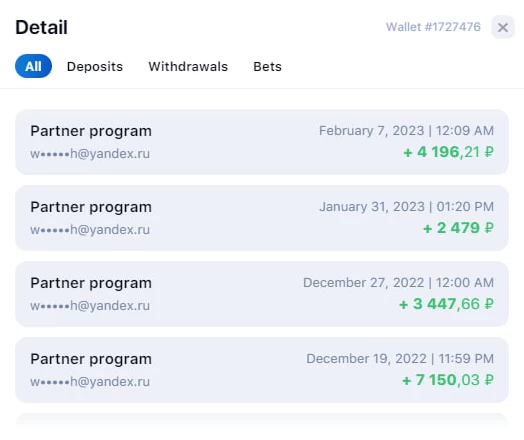Show the Bets tab

tap(267, 66)
